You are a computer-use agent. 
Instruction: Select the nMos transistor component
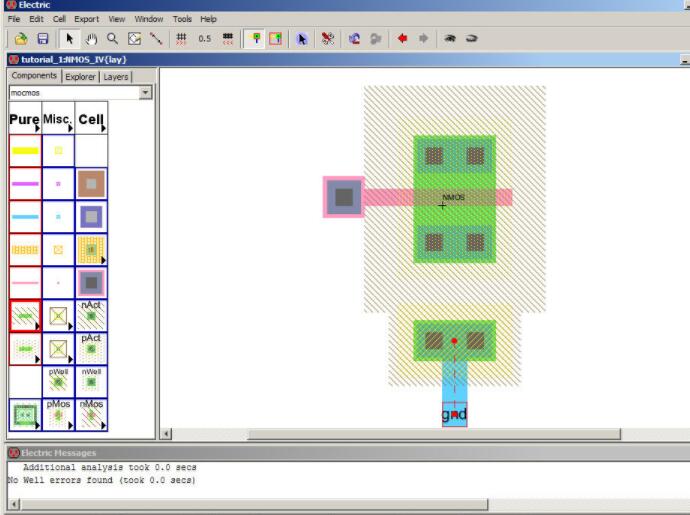pos(91,415)
